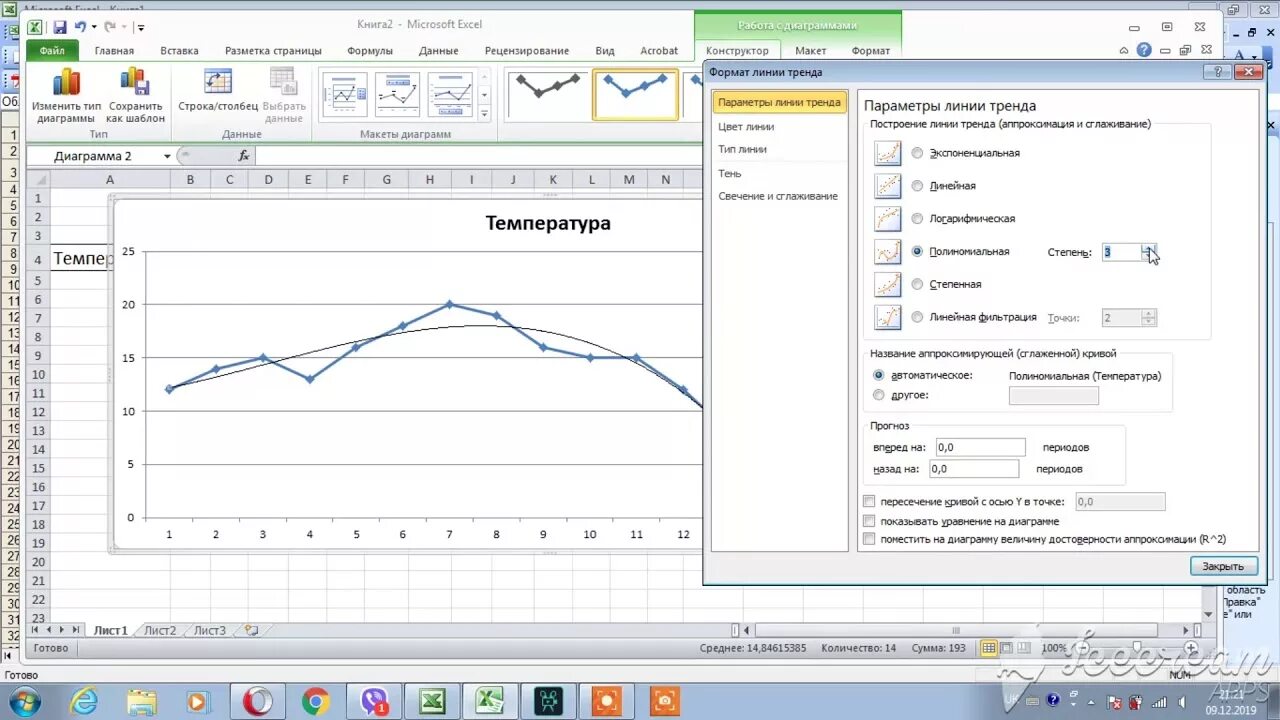Open the Главная ribbon tab
This screenshot has width=1280, height=720.
(114, 50)
